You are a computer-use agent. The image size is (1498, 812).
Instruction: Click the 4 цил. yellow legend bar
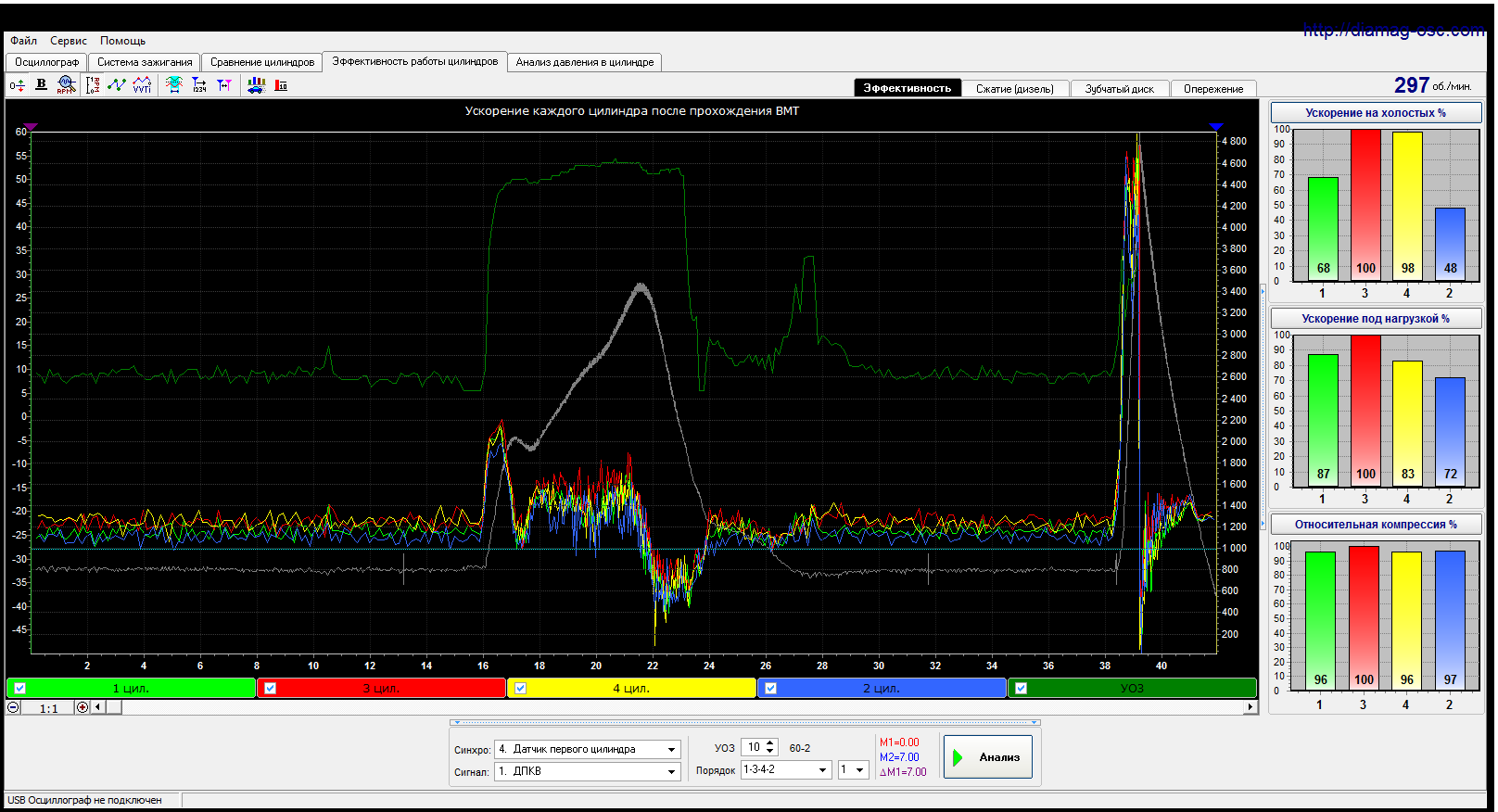point(631,688)
